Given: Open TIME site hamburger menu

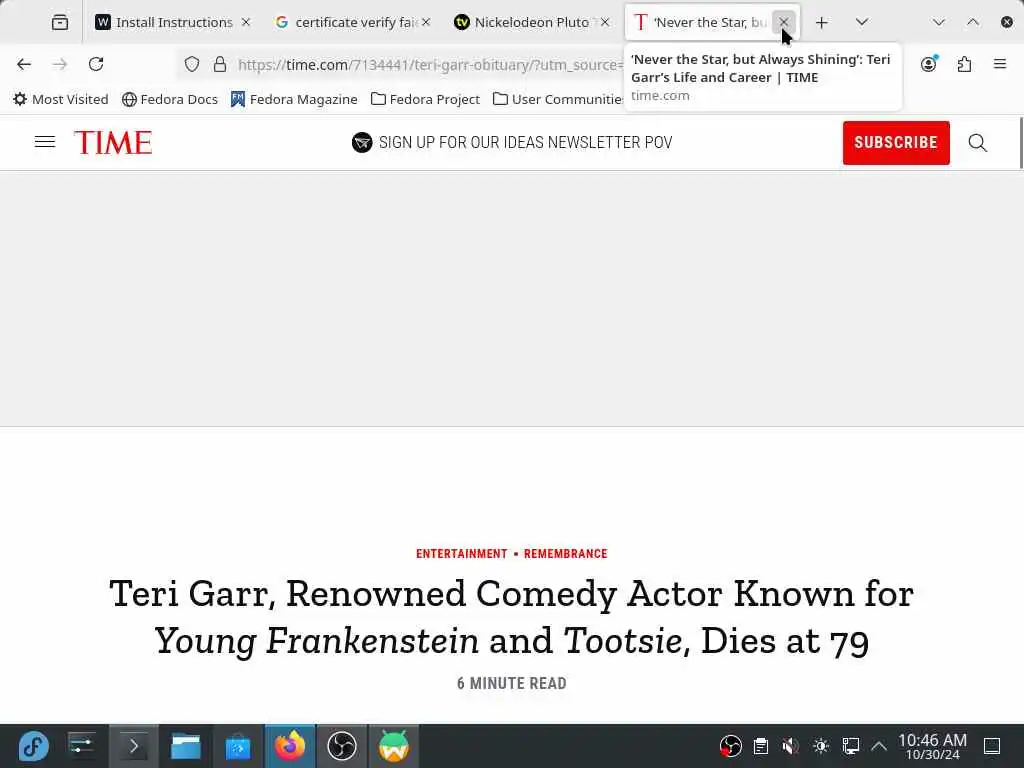Looking at the screenshot, I should [x=45, y=142].
